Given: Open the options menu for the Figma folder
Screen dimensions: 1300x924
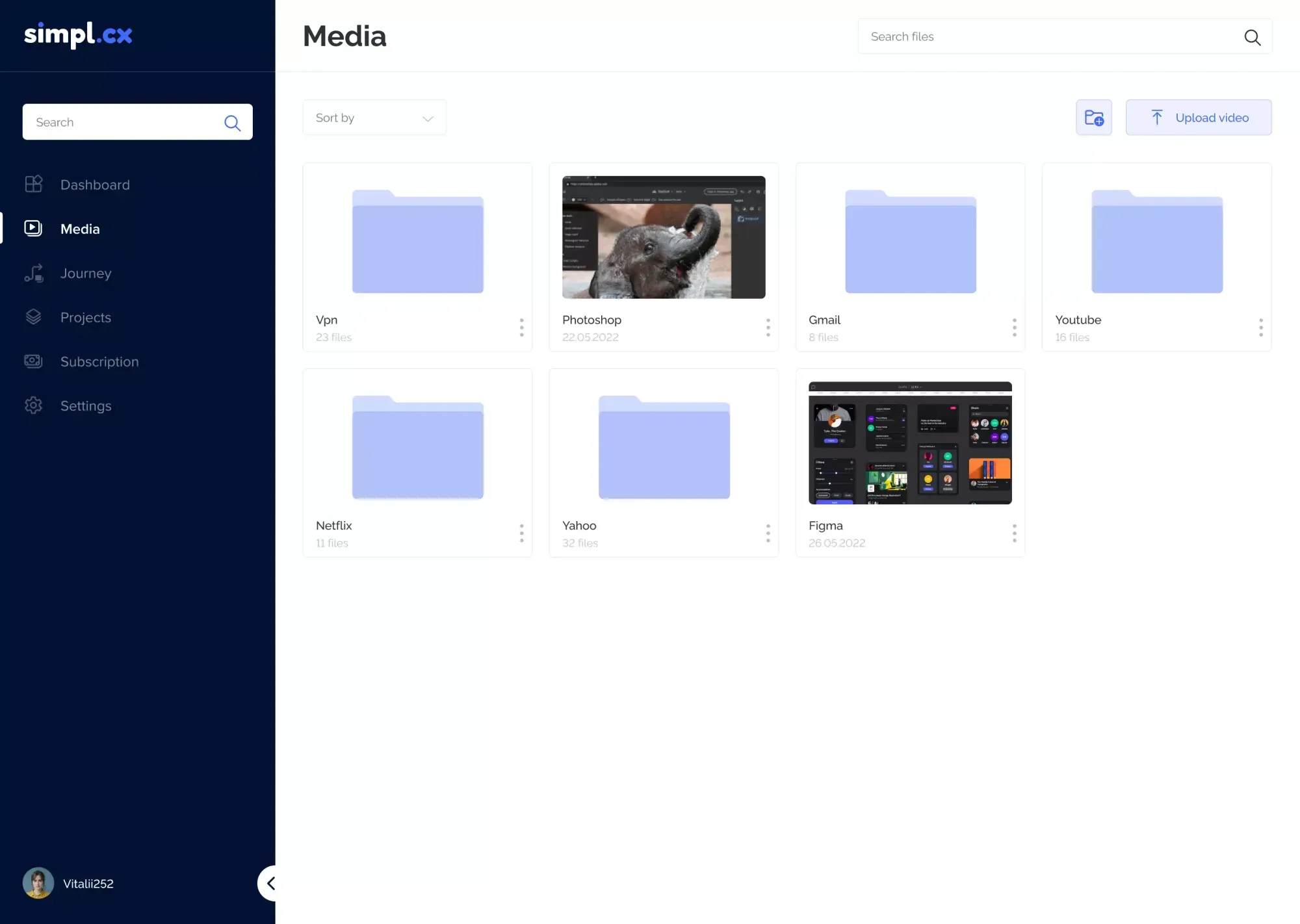Looking at the screenshot, I should click(x=1014, y=533).
